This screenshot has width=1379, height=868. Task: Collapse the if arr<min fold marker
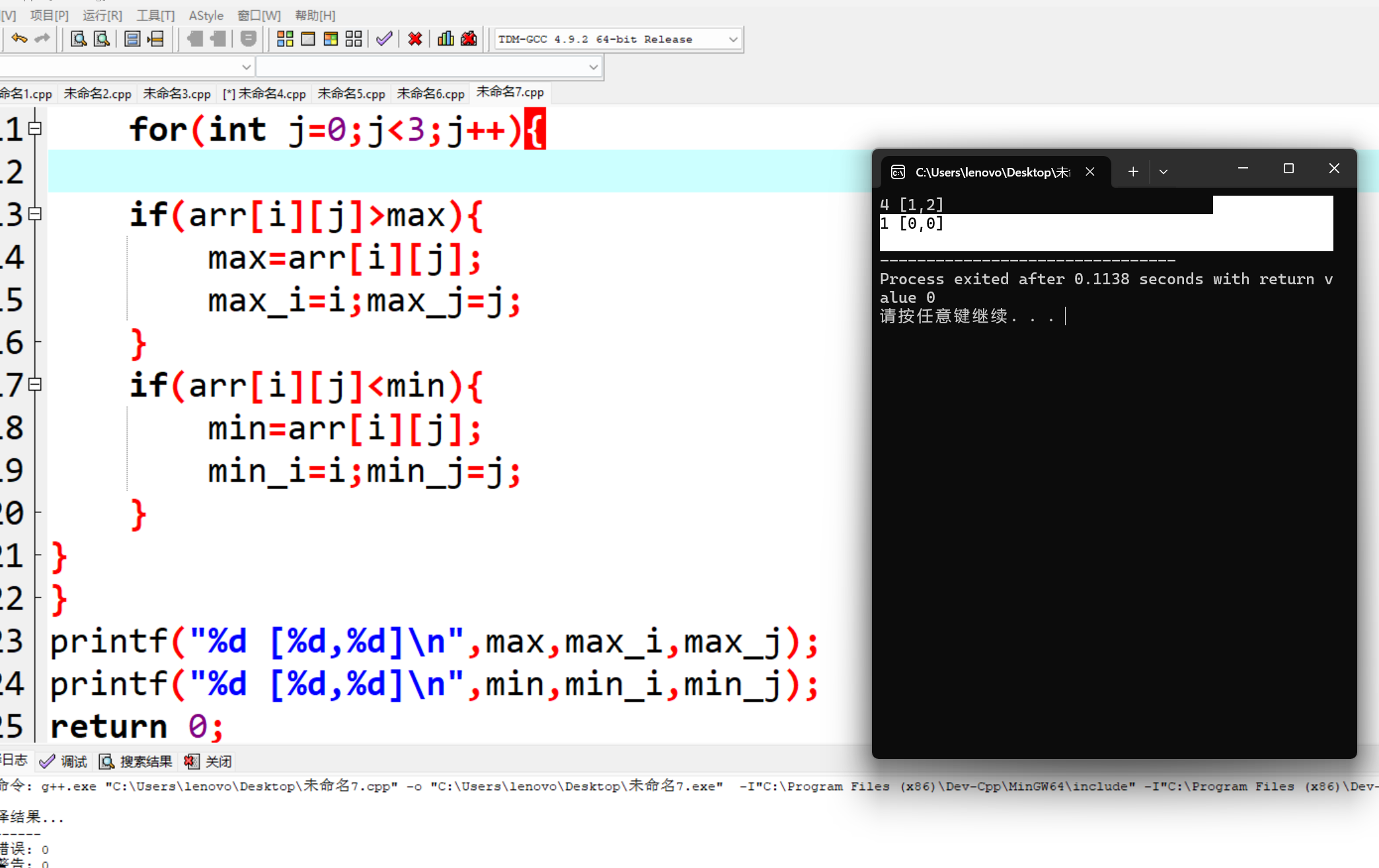tap(36, 385)
